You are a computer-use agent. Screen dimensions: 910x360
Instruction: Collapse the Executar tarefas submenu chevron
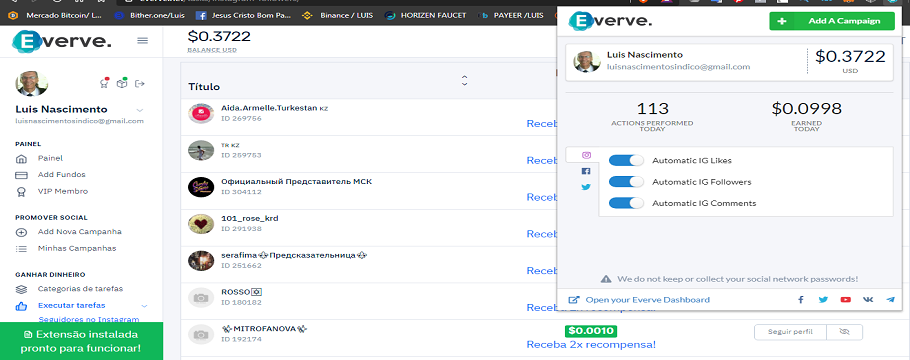pyautogui.click(x=145, y=306)
